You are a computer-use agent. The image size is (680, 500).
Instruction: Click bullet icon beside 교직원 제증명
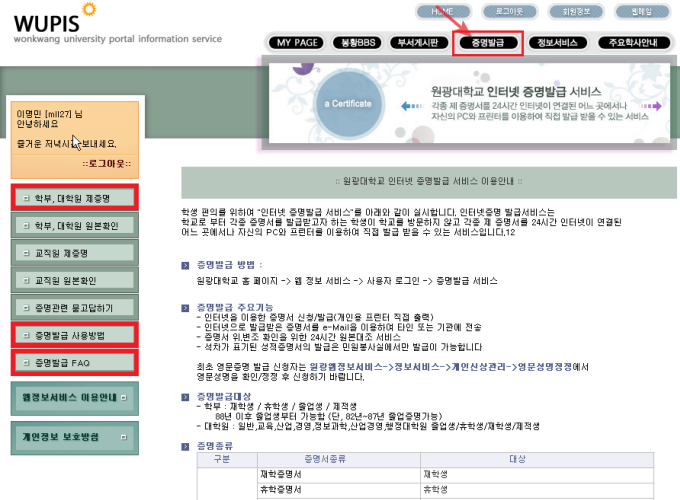[x=26, y=253]
